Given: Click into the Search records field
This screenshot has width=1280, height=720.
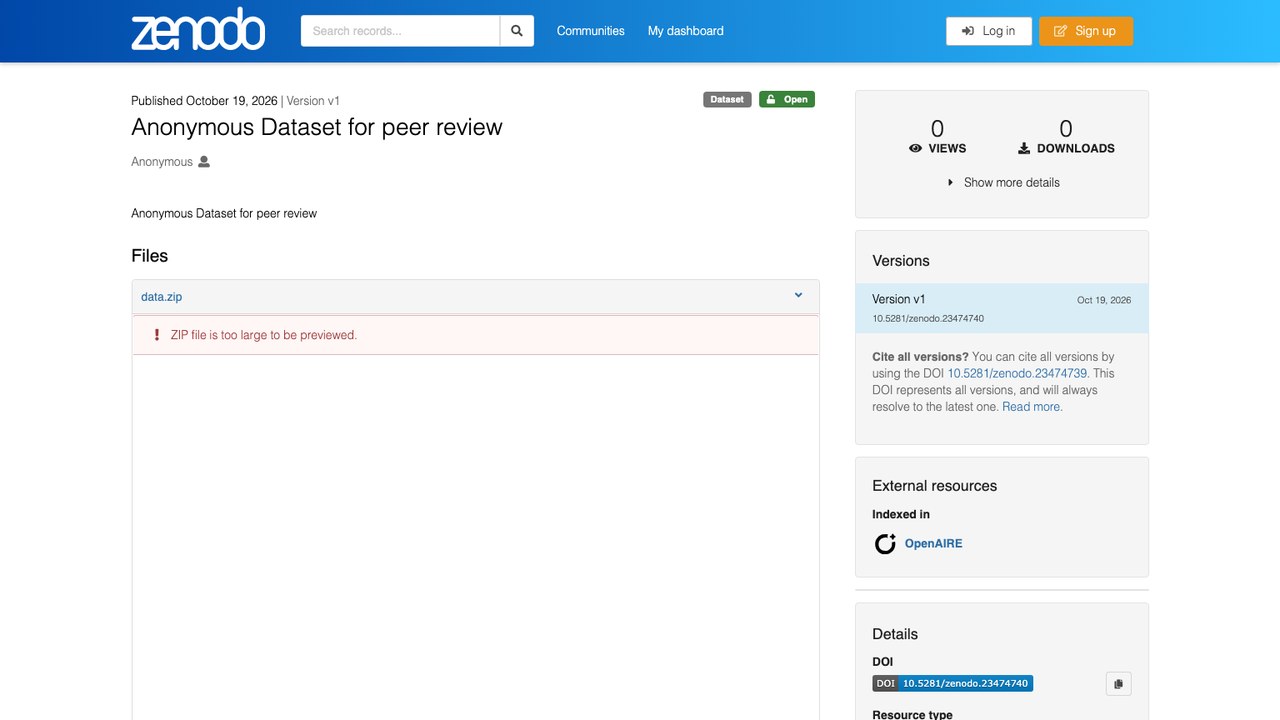Looking at the screenshot, I should 400,31.
